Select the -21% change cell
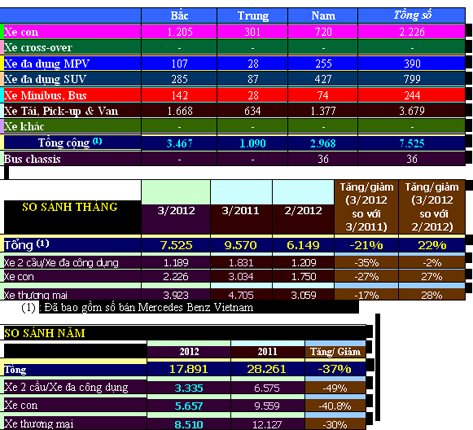The width and height of the screenshot is (473, 430). point(366,245)
